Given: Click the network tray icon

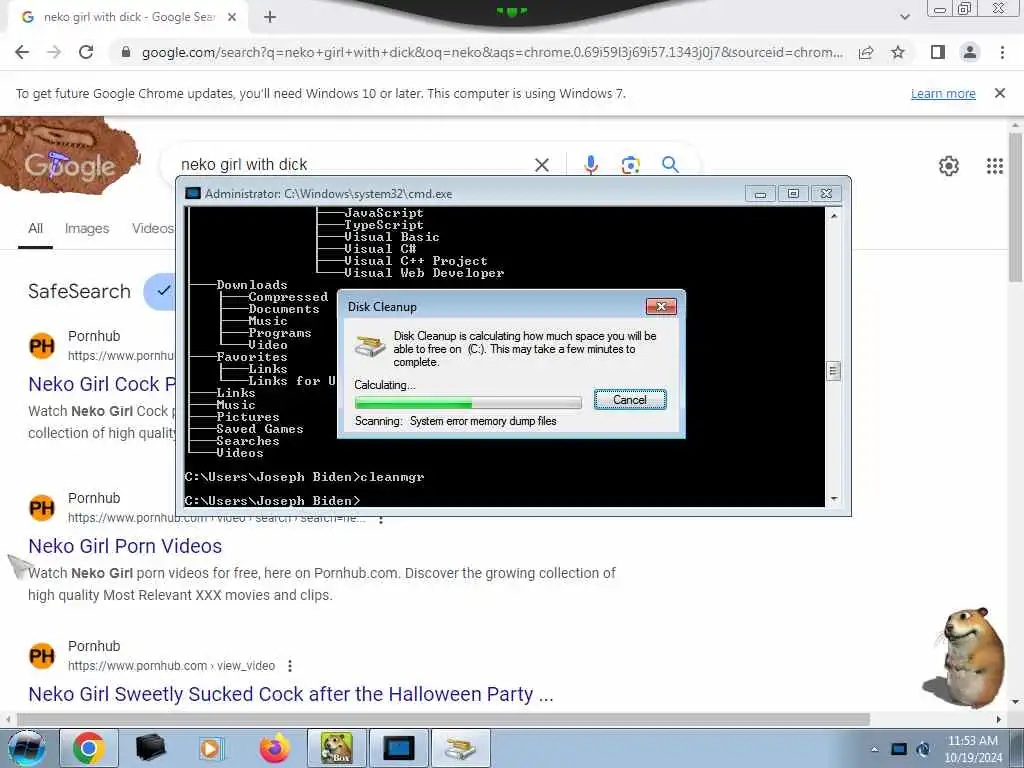Looking at the screenshot, I should [x=899, y=749].
